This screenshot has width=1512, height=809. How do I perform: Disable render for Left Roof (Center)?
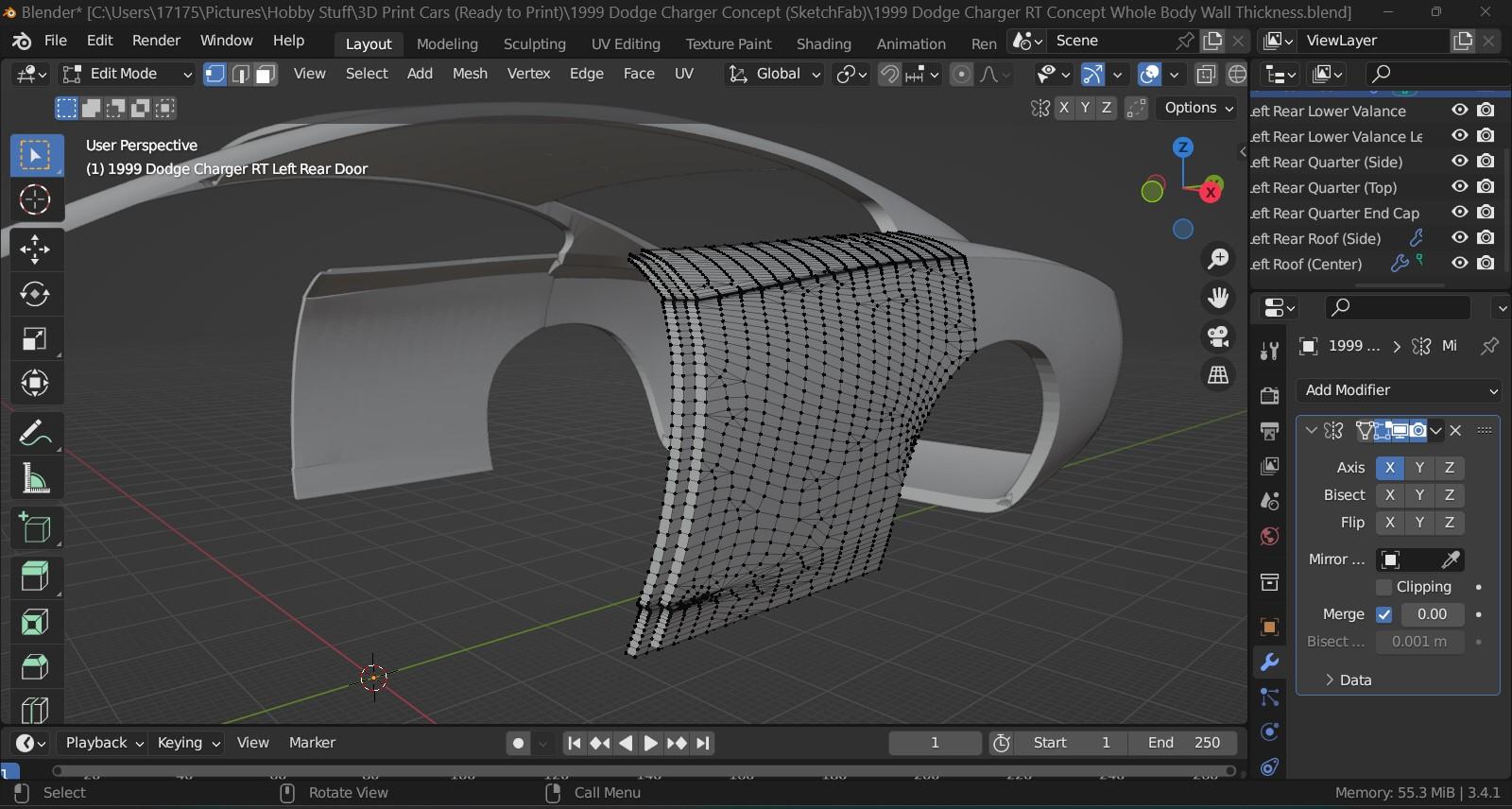coord(1486,264)
